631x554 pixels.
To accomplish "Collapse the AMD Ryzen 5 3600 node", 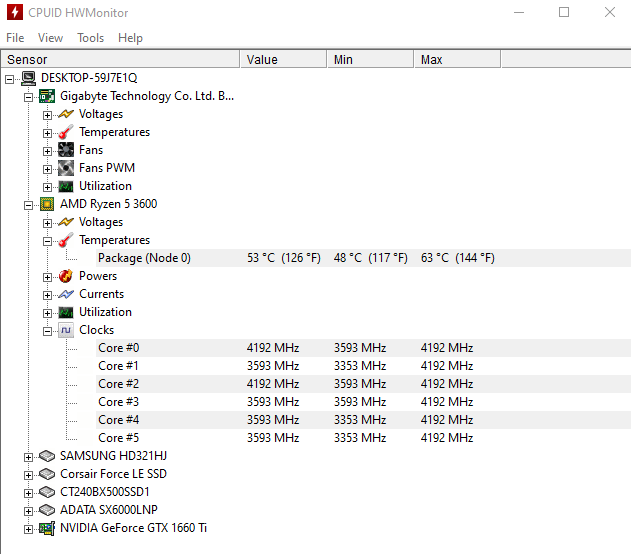I will pos(28,205).
